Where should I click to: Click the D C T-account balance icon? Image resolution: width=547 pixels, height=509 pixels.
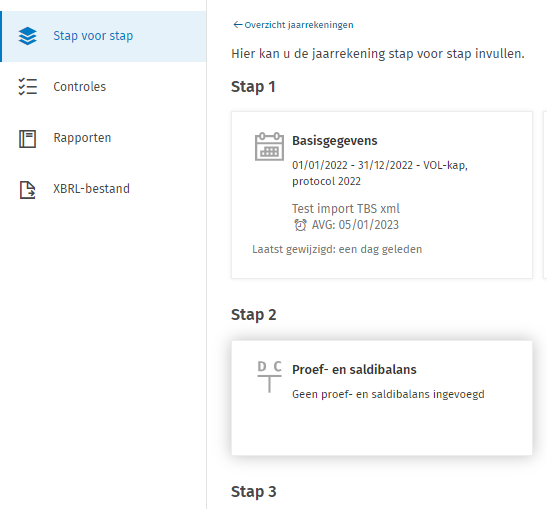click(x=269, y=376)
